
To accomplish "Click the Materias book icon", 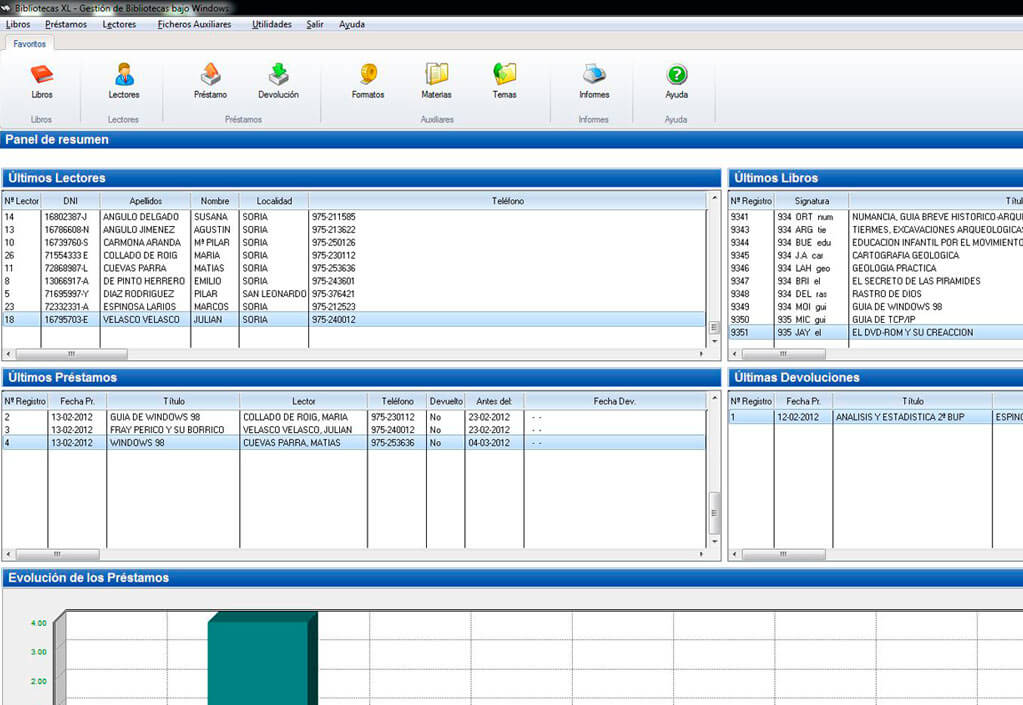I will 436,75.
